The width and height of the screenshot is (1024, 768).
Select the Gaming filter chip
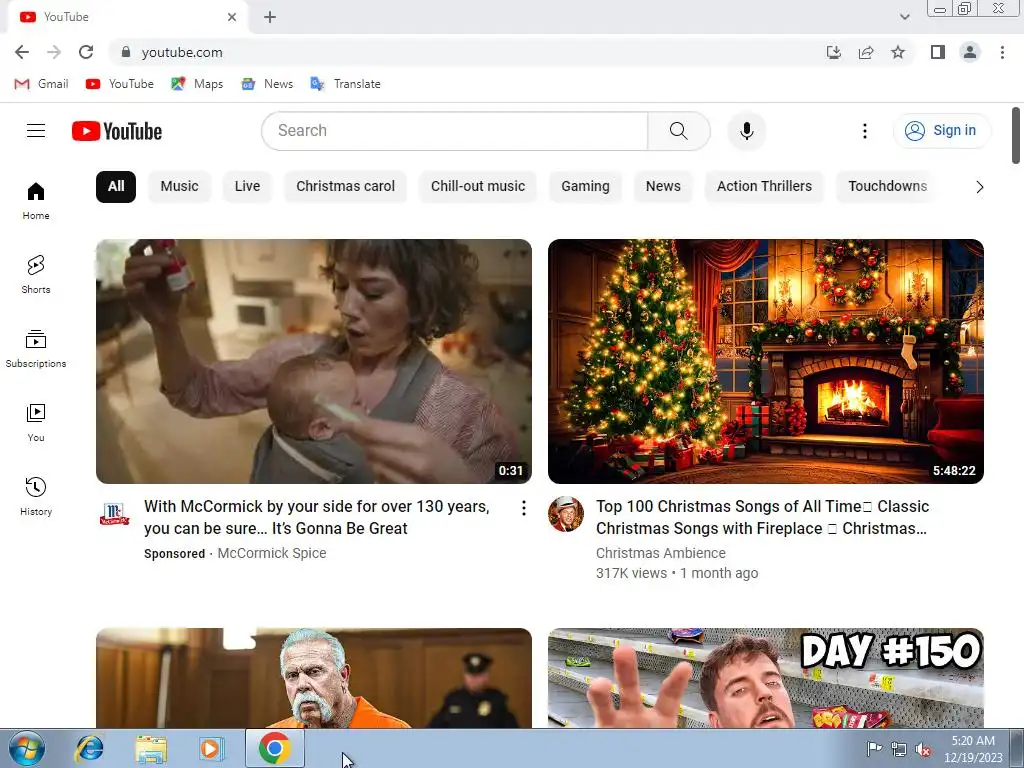click(585, 187)
